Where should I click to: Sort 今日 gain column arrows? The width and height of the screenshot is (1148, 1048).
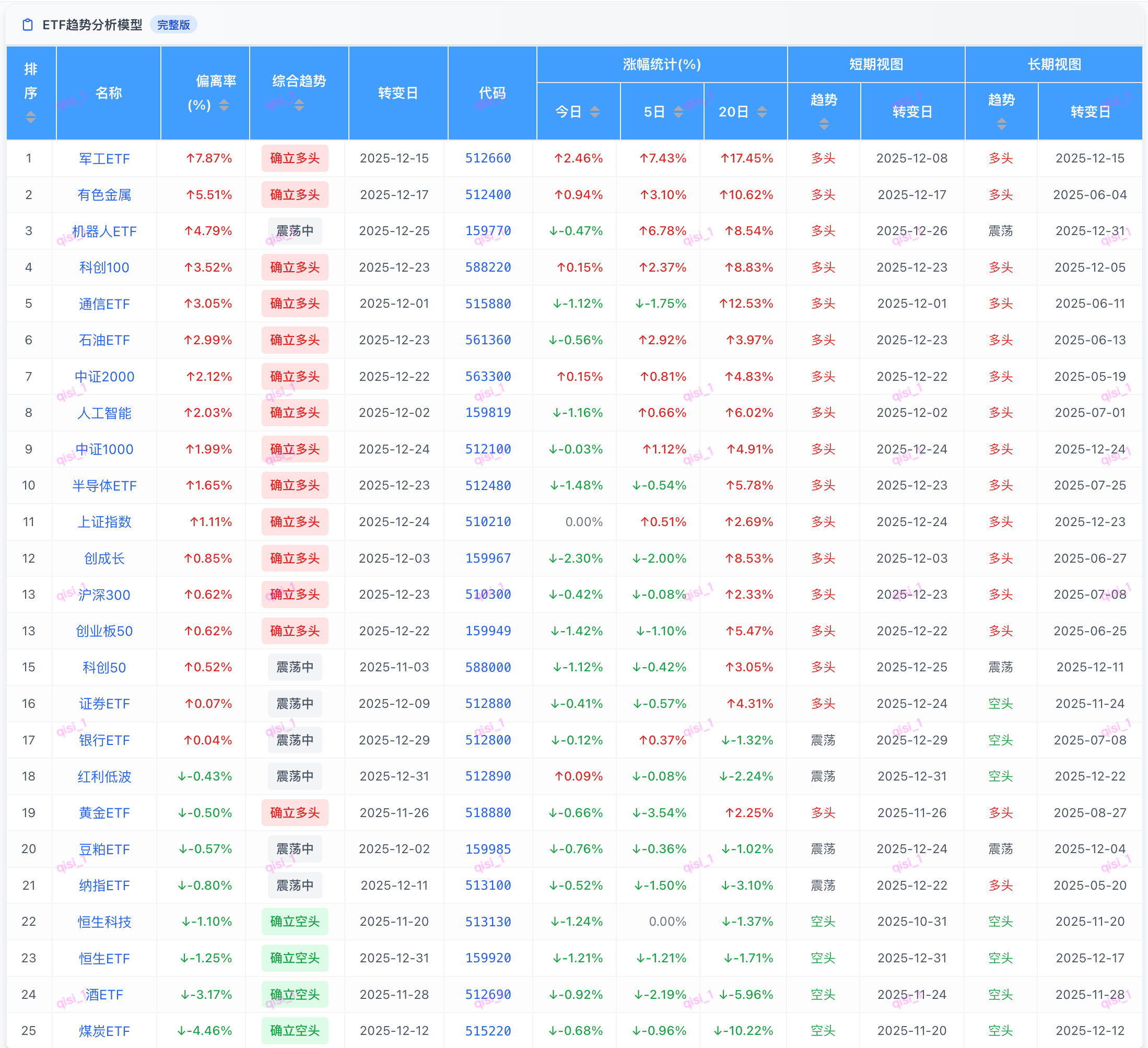(x=594, y=112)
